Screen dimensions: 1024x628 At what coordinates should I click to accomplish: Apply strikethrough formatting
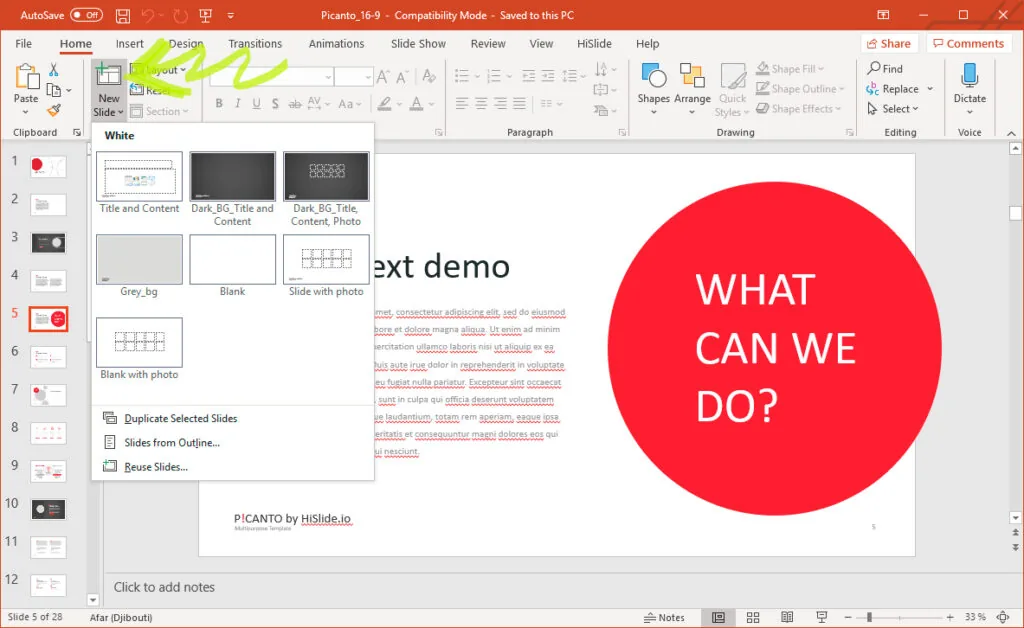(295, 103)
